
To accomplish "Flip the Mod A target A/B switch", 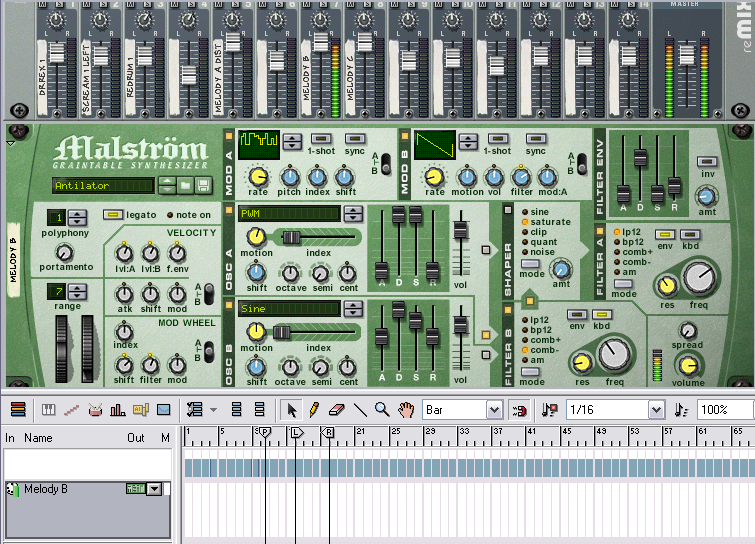I will click(x=386, y=164).
